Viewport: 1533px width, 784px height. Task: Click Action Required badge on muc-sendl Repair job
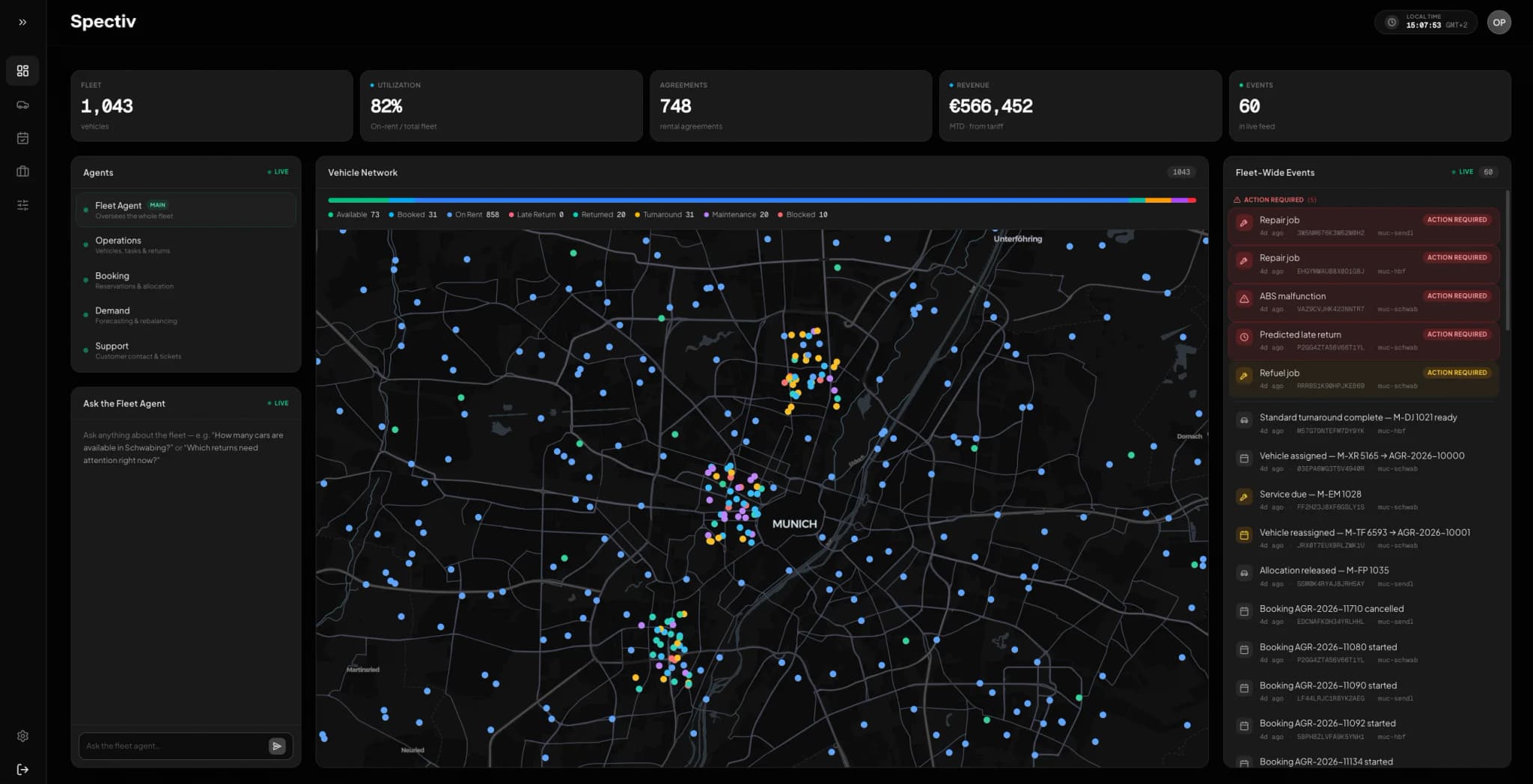[1457, 220]
